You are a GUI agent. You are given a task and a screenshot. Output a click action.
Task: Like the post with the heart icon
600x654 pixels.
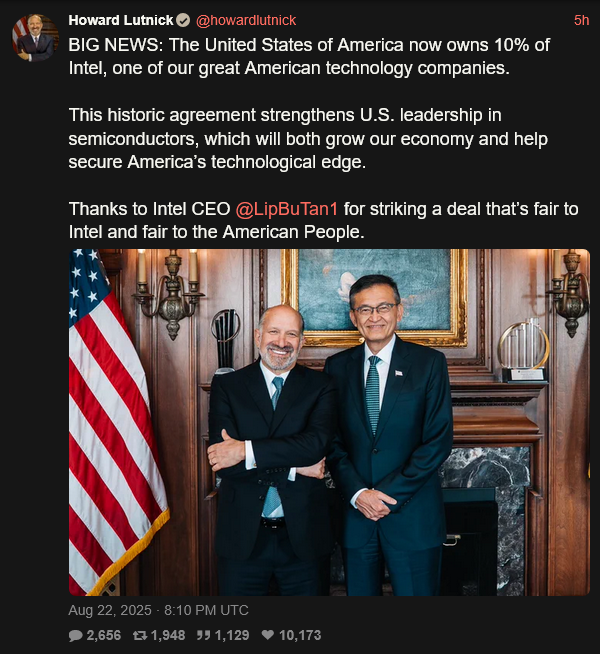[268, 635]
